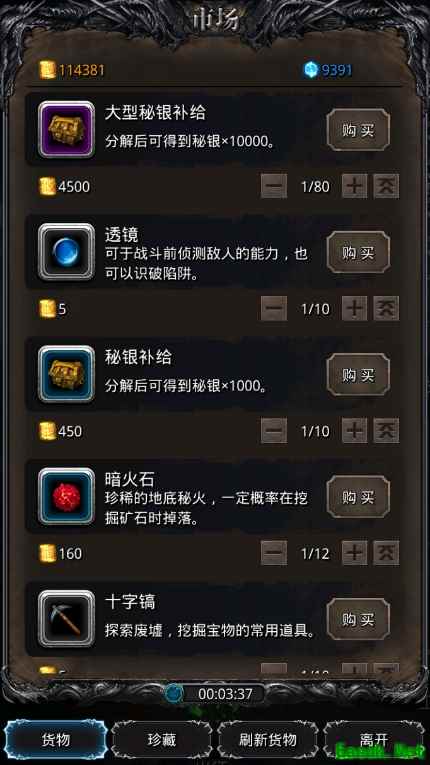Increase 大型秘银补给 quantity with plus
430x765 pixels.
coord(354,186)
